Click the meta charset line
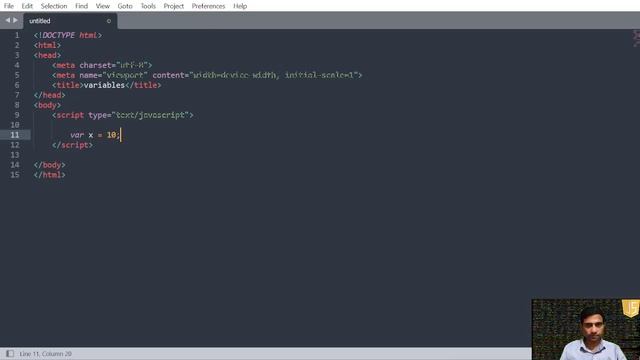The width and height of the screenshot is (640, 360). point(102,65)
